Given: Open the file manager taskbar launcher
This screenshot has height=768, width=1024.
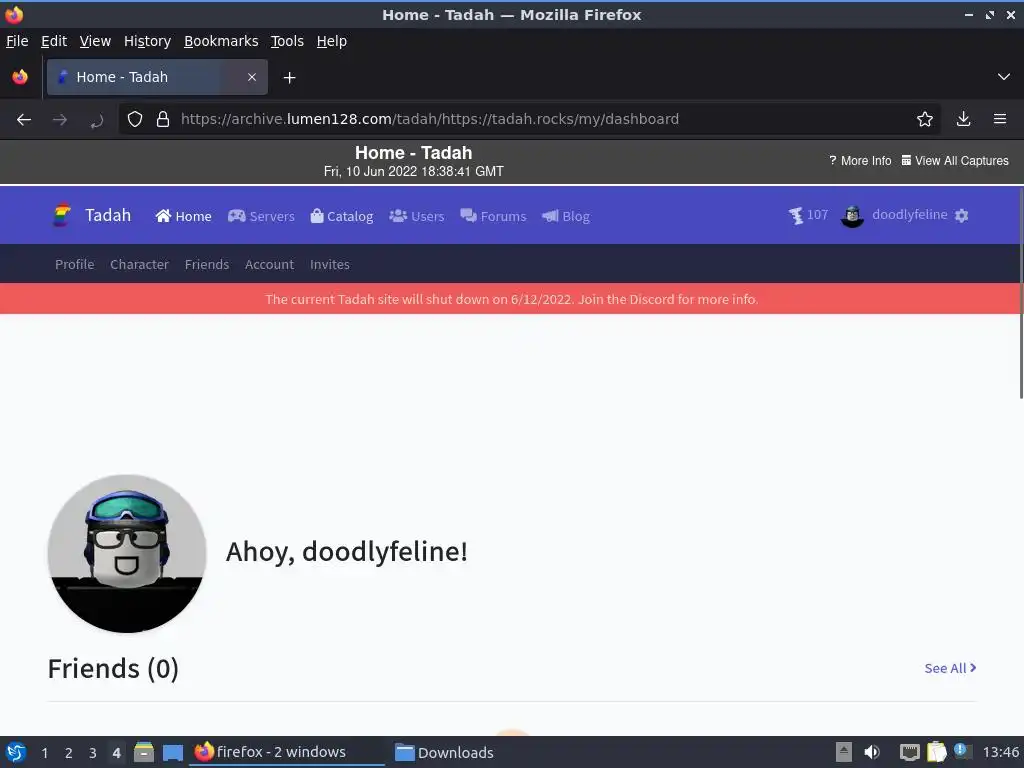Looking at the screenshot, I should pyautogui.click(x=144, y=752).
